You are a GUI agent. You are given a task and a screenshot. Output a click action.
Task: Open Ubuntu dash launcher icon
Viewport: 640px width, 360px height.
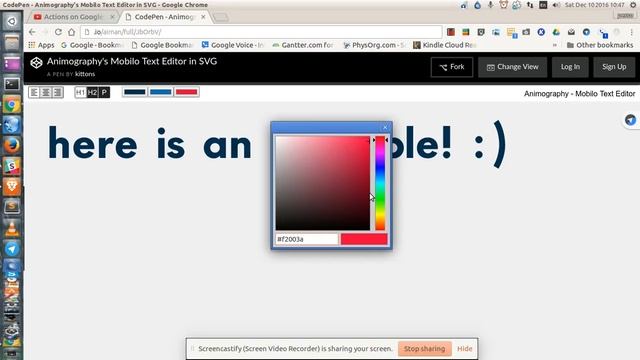(x=11, y=22)
